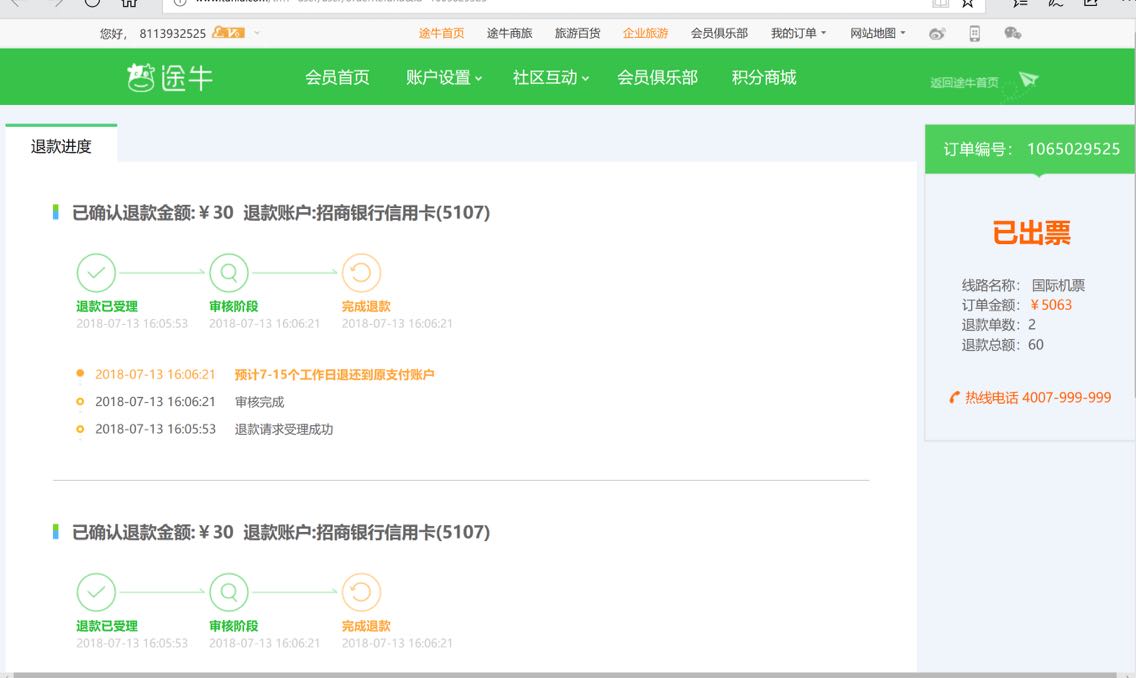Click first refund's 退款已受理 checkmark icon
This screenshot has height=678, width=1136.
pos(96,273)
